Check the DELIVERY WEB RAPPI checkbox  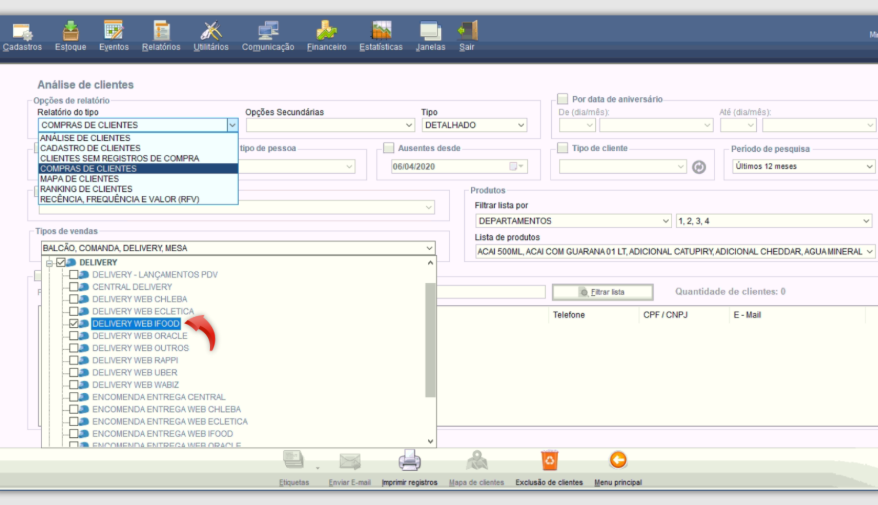[73, 360]
